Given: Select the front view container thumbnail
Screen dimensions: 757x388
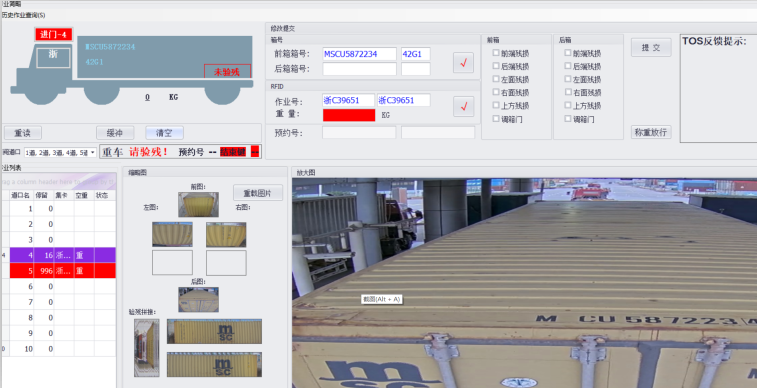Looking at the screenshot, I should click(198, 204).
